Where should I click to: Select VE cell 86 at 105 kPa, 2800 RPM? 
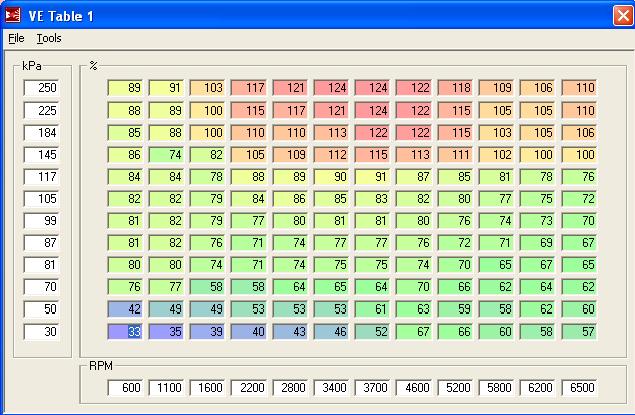tap(290, 199)
